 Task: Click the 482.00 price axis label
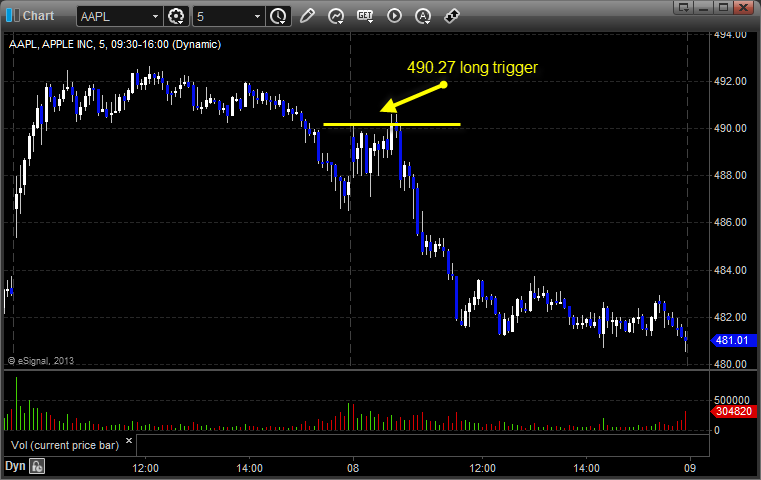tap(730, 317)
